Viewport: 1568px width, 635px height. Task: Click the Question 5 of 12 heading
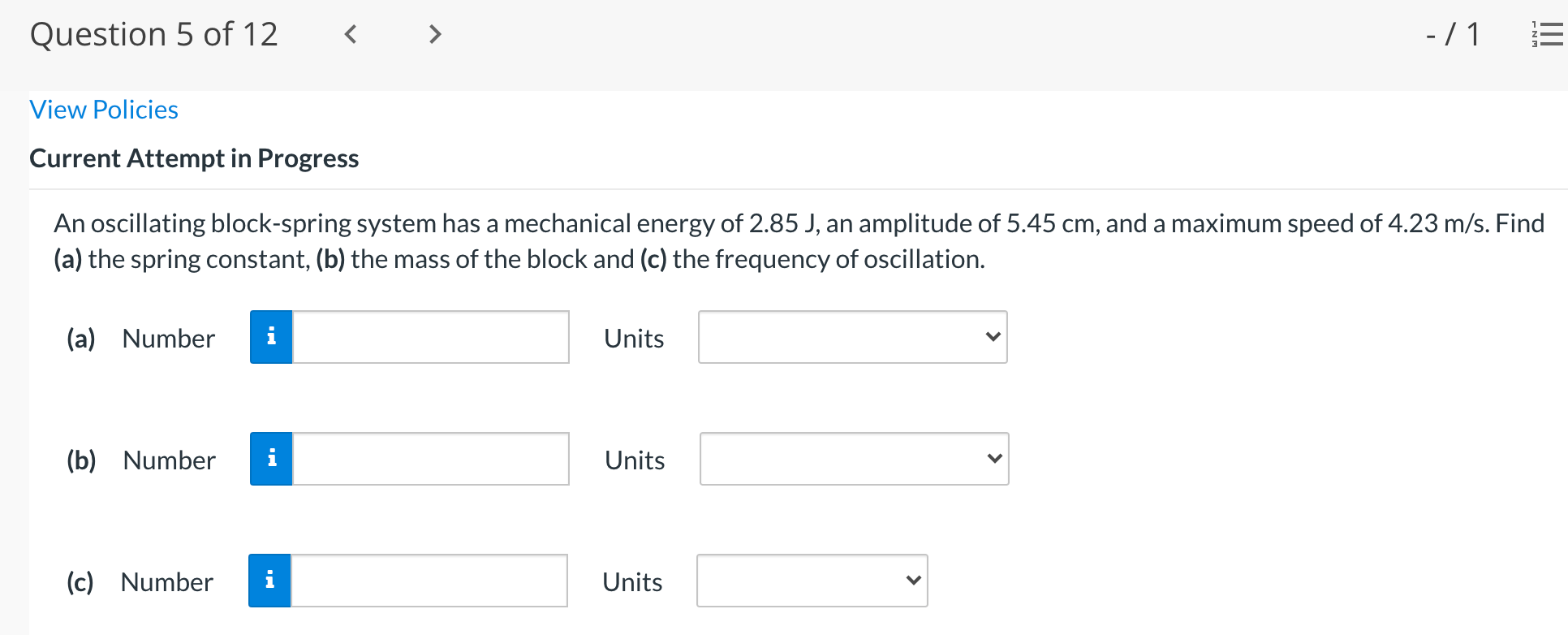pyautogui.click(x=154, y=34)
